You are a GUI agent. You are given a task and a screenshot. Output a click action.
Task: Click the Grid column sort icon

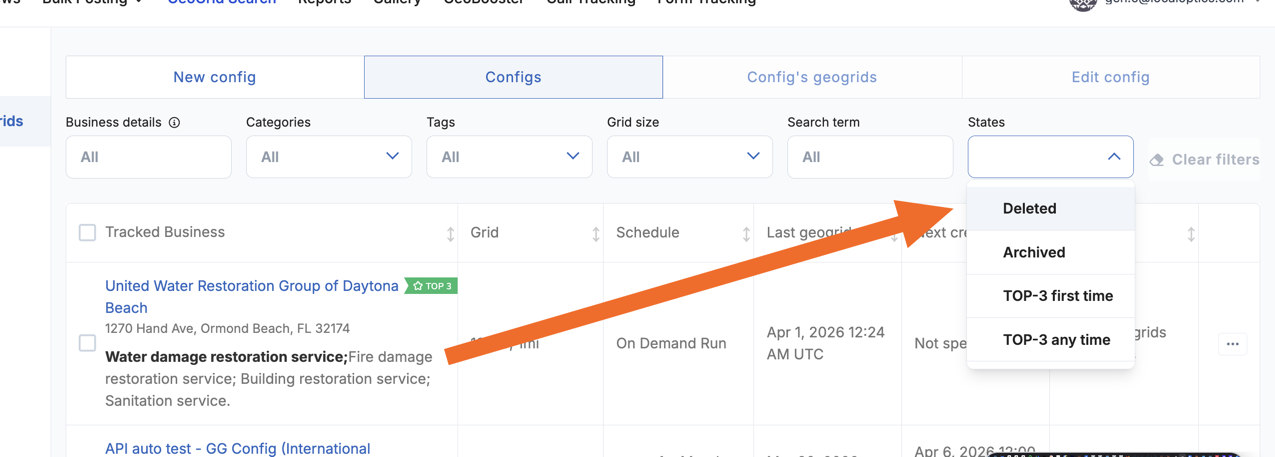pyautogui.click(x=596, y=234)
